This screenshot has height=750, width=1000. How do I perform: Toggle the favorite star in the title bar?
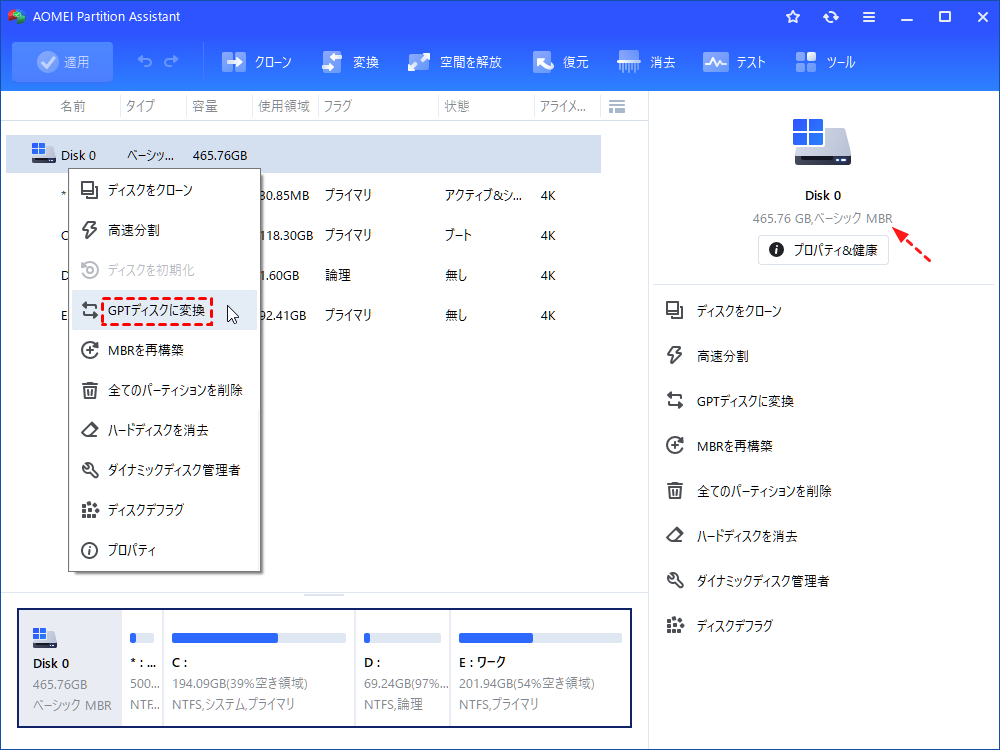792,16
